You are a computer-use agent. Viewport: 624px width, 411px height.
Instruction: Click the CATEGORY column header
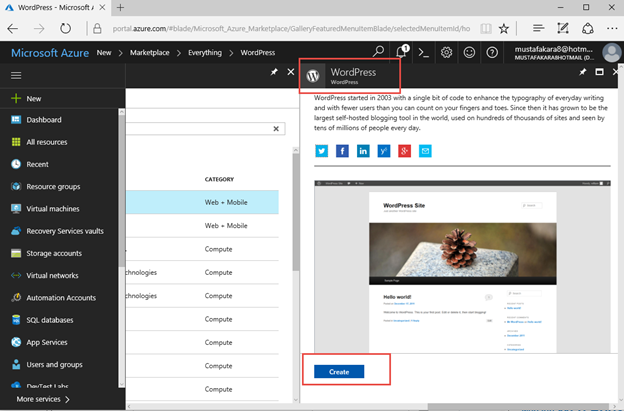point(219,179)
